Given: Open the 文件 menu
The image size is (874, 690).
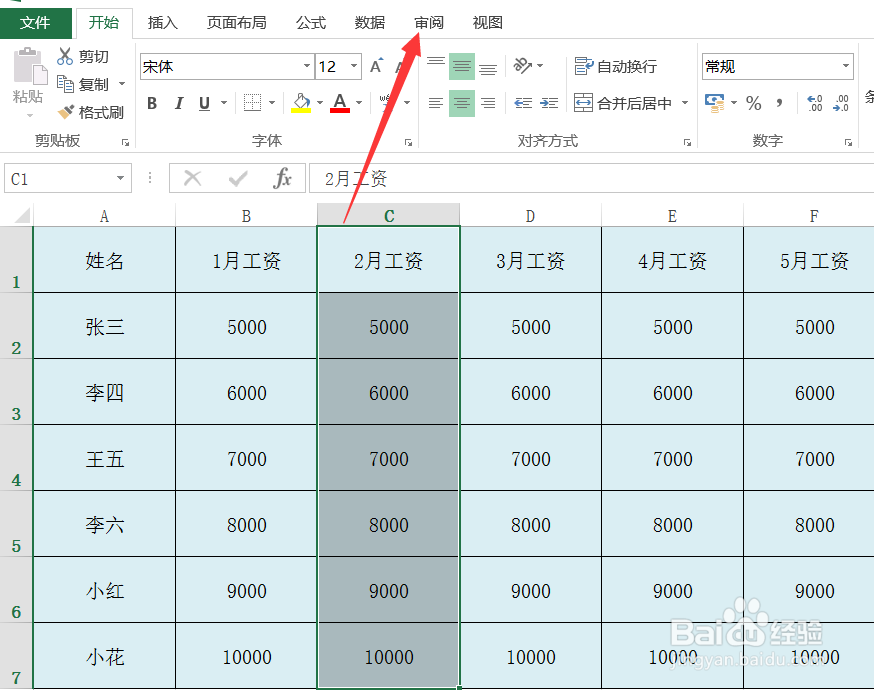Looking at the screenshot, I should click(x=36, y=22).
